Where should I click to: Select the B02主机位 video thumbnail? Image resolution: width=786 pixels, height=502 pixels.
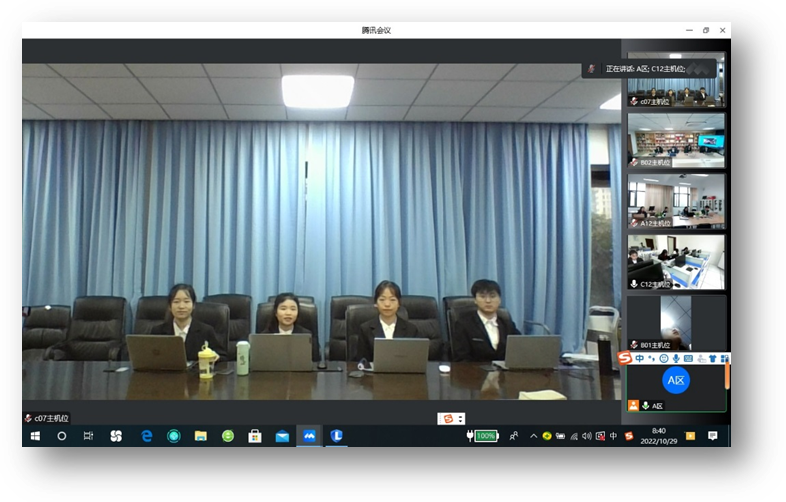tap(676, 140)
